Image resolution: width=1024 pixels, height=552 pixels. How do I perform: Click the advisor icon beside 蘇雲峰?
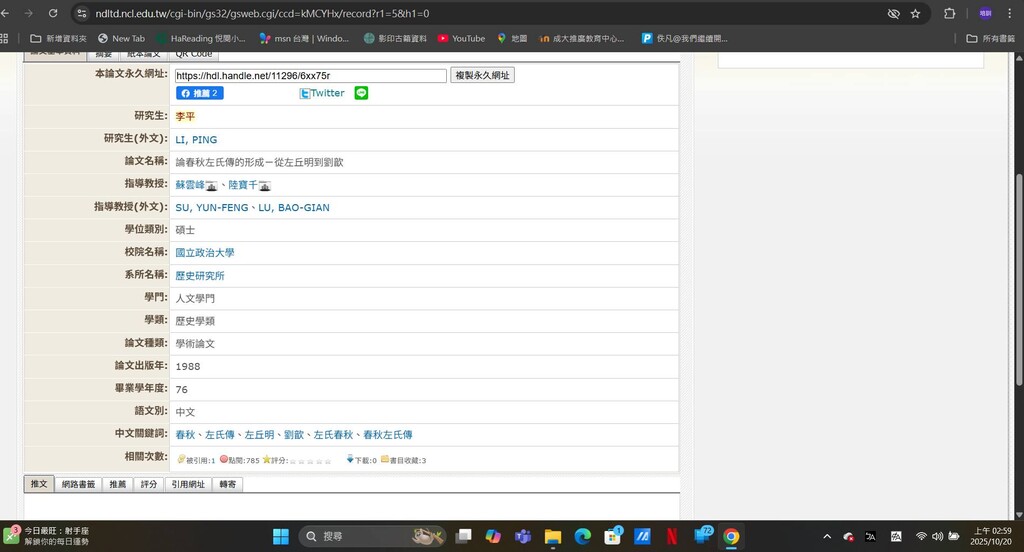click(x=212, y=186)
